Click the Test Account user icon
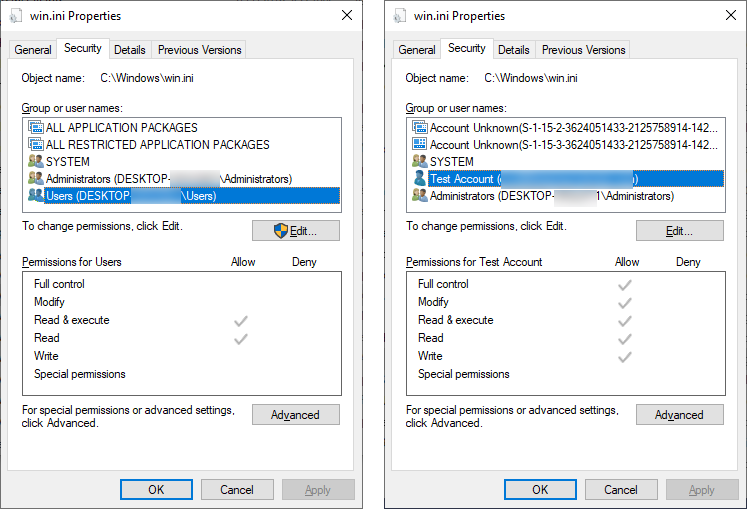The height and width of the screenshot is (509, 747). click(x=420, y=179)
